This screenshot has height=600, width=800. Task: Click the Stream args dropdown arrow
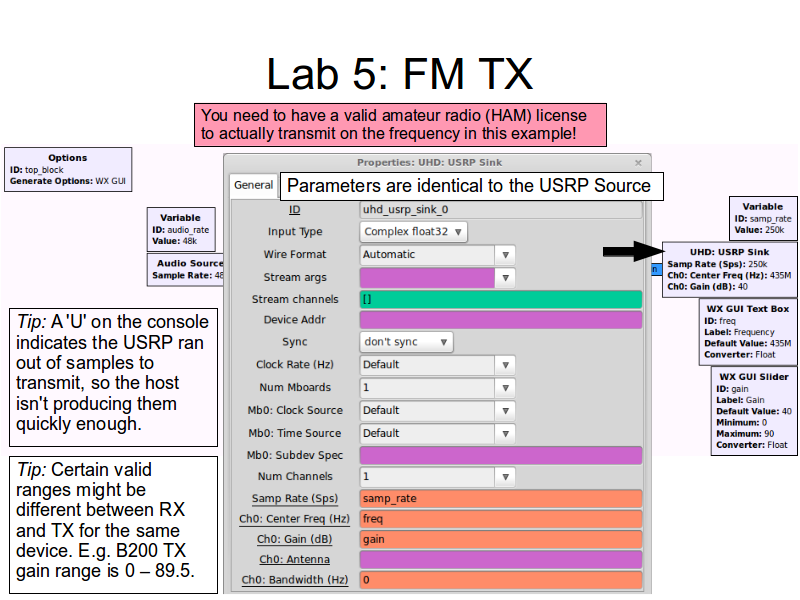[506, 278]
